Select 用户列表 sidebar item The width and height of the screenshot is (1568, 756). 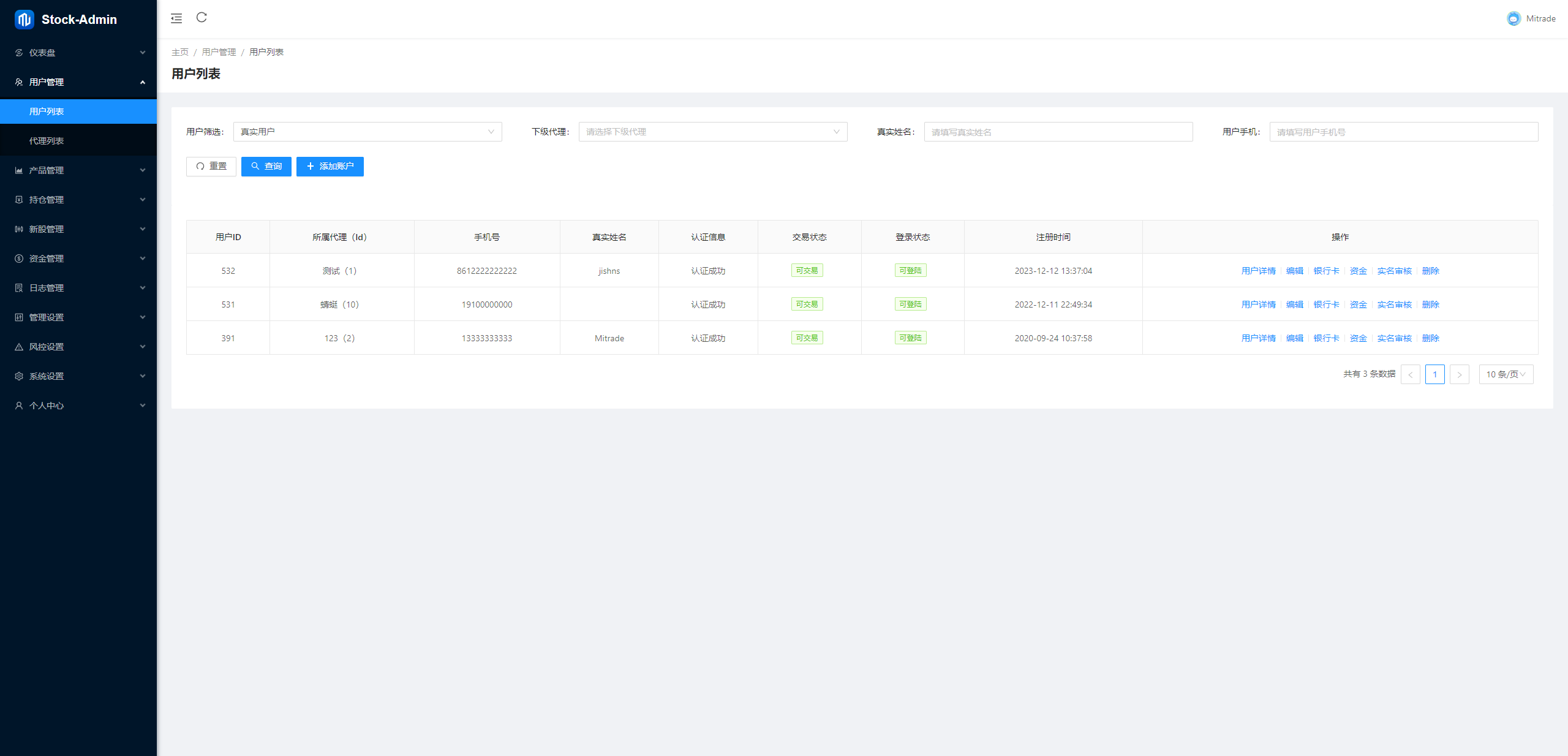click(x=47, y=112)
